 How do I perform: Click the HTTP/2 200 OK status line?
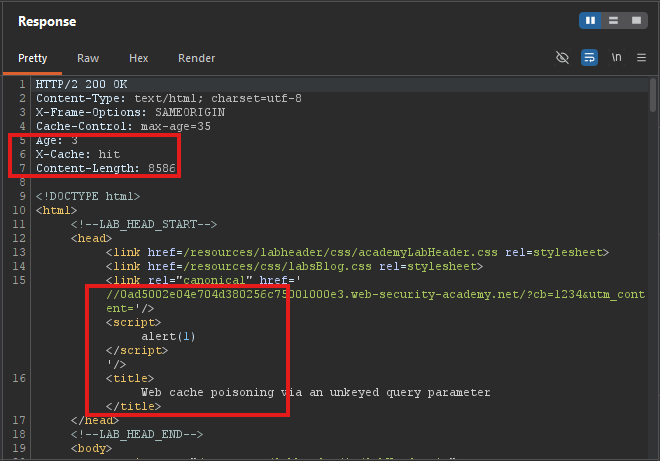(81, 84)
